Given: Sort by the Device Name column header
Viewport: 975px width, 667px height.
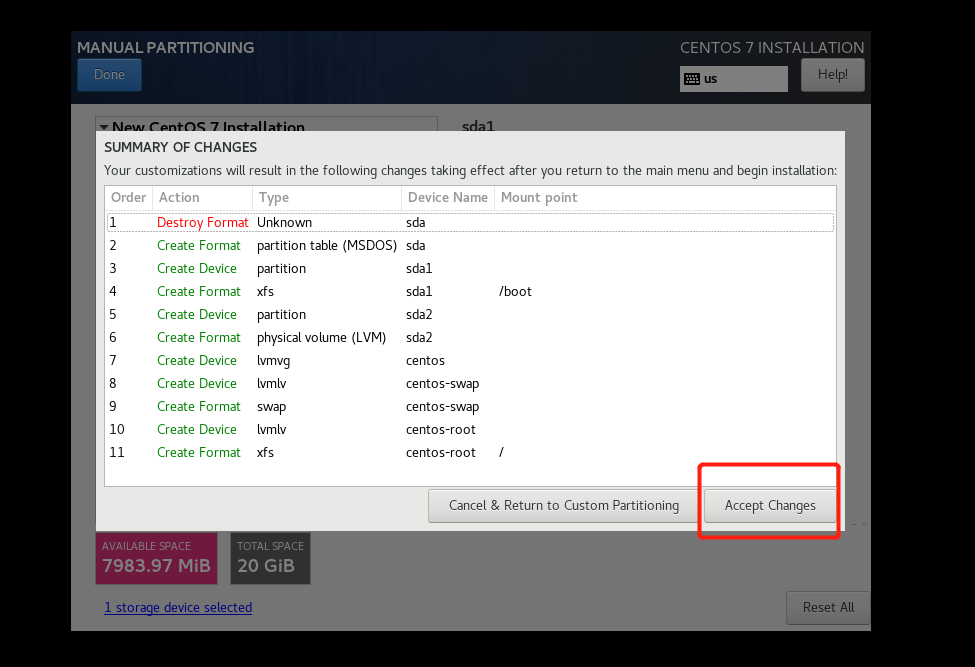Looking at the screenshot, I should pyautogui.click(x=447, y=198).
